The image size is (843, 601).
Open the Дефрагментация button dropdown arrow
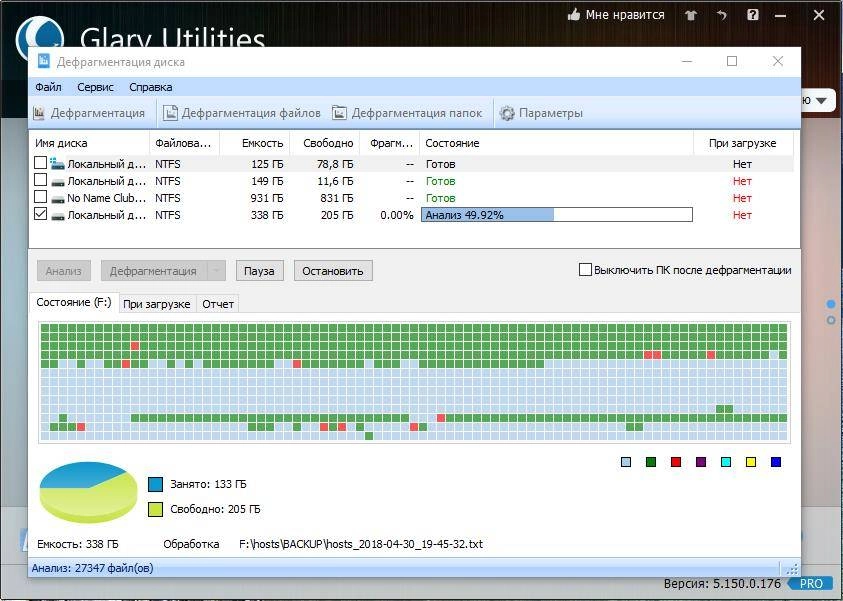(x=216, y=271)
